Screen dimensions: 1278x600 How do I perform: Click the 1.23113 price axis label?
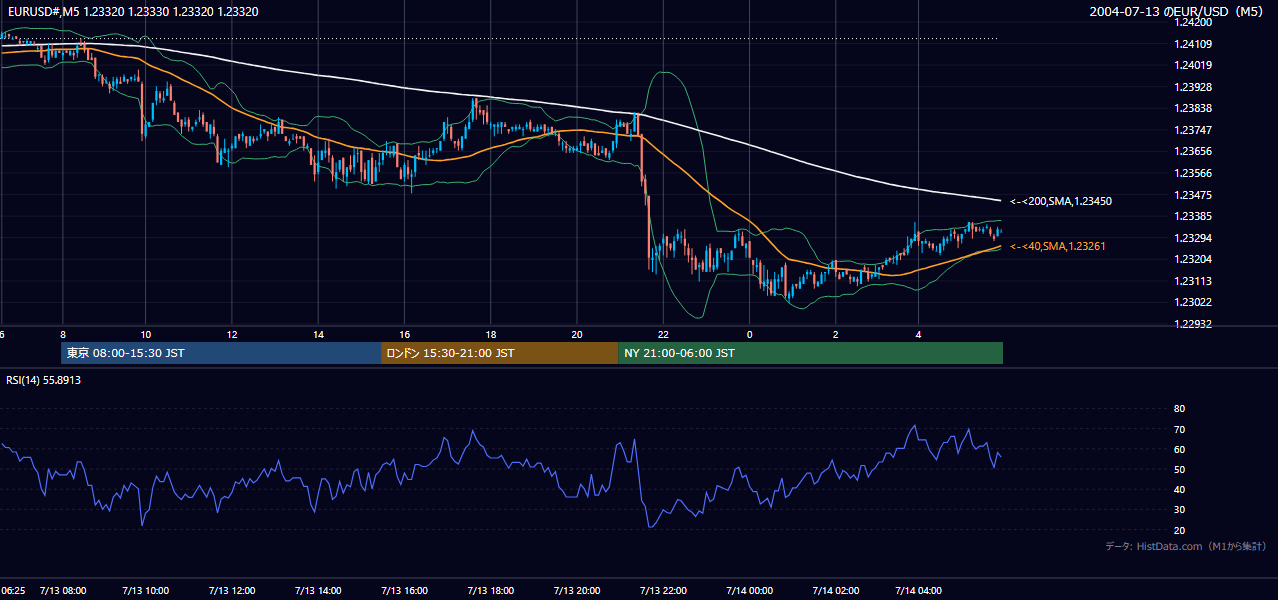point(1193,281)
